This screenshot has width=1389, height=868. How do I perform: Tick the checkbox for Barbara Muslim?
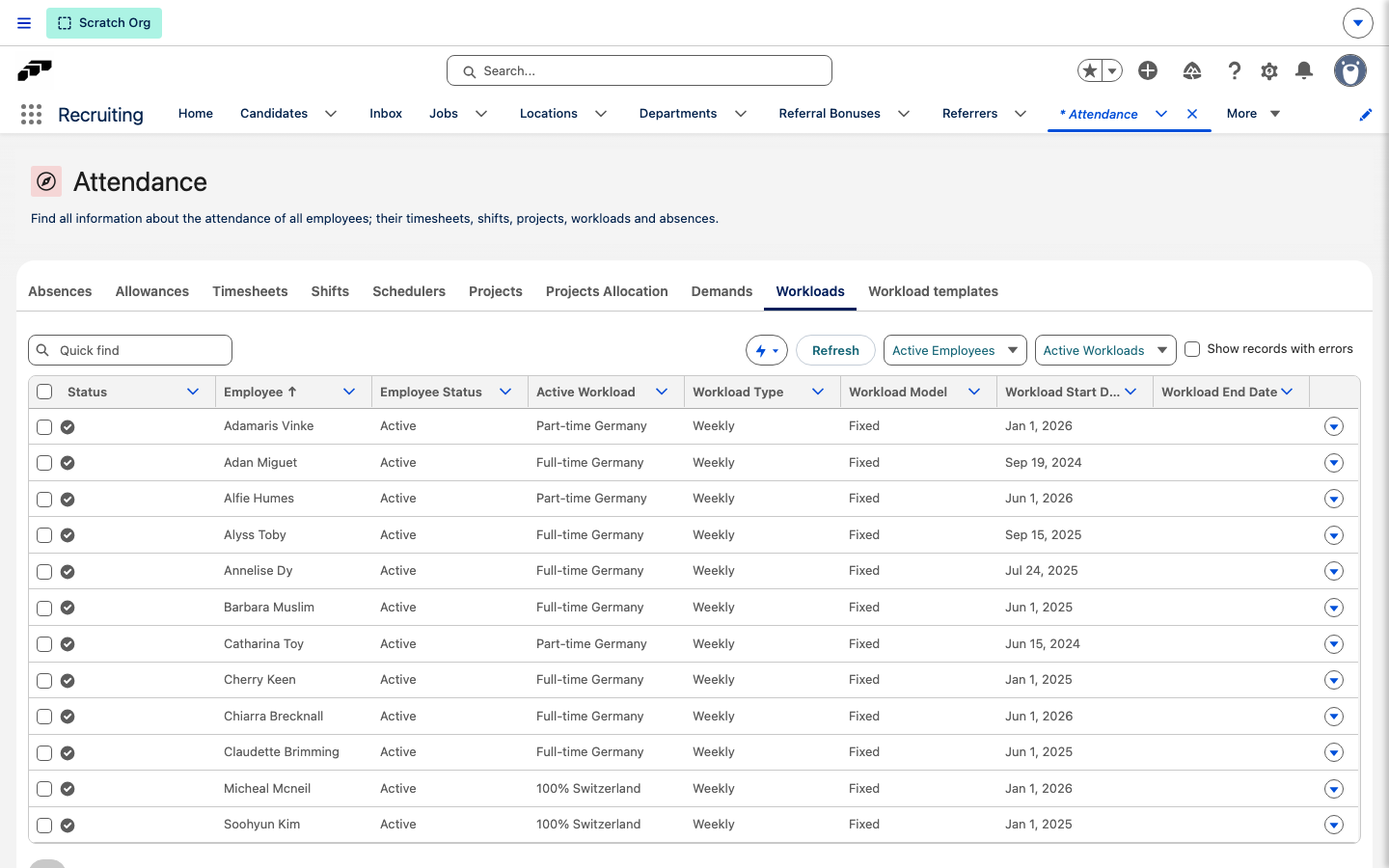[44, 609]
